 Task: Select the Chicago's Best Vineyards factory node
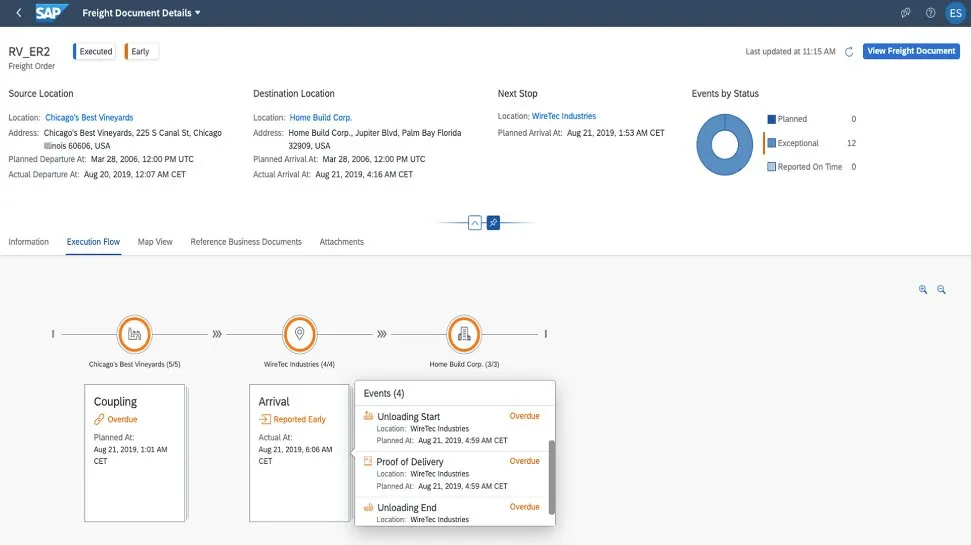click(134, 333)
